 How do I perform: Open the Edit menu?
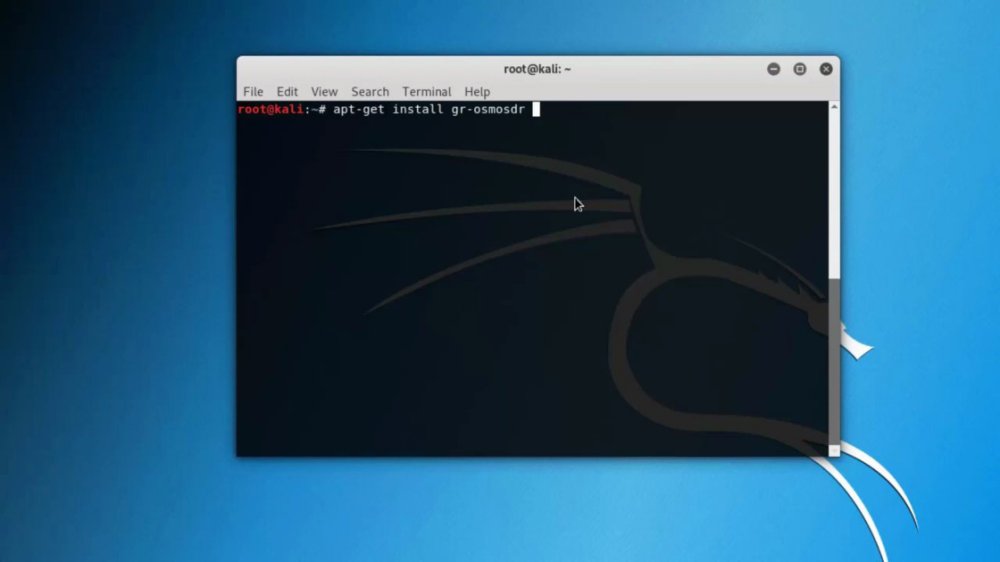tap(287, 92)
